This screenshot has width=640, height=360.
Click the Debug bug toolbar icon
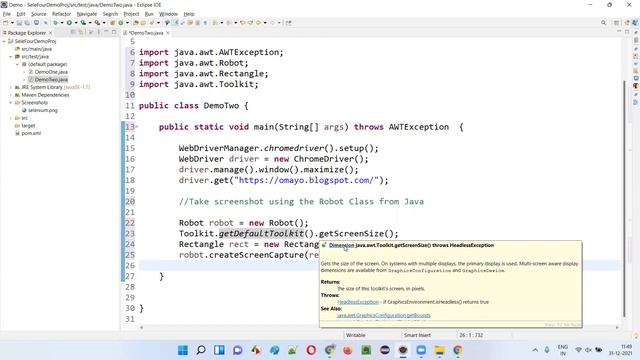[x=55, y=23]
